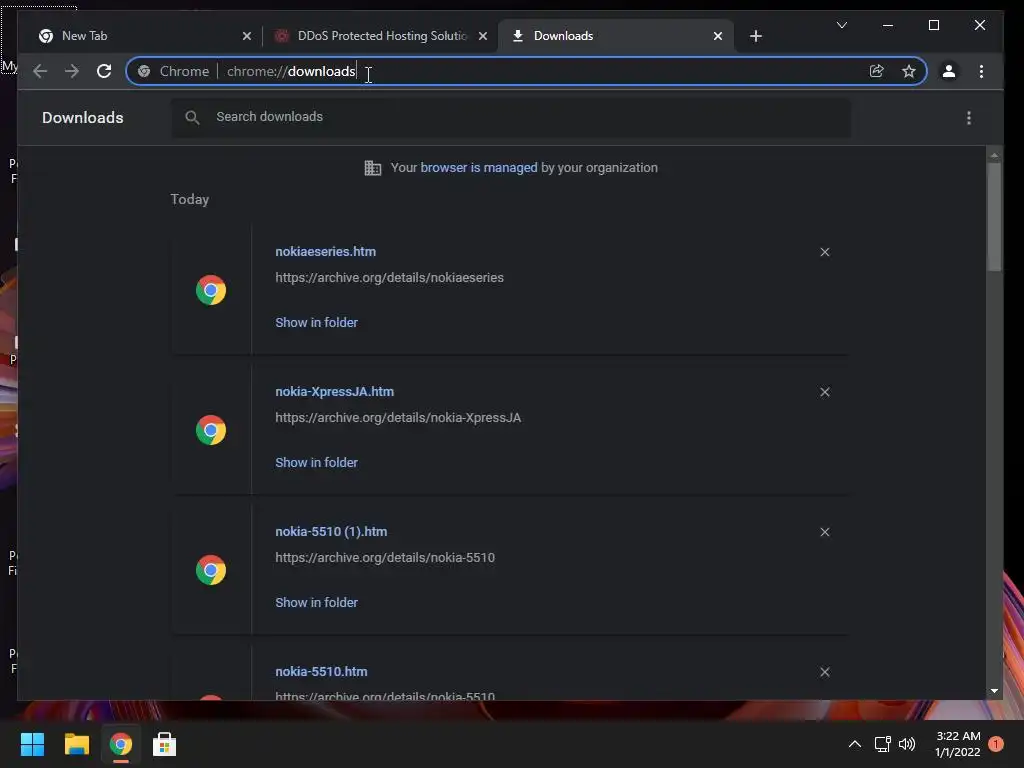Click the Chrome file icon for nokiaeseries.htm
The image size is (1024, 768).
tap(211, 290)
